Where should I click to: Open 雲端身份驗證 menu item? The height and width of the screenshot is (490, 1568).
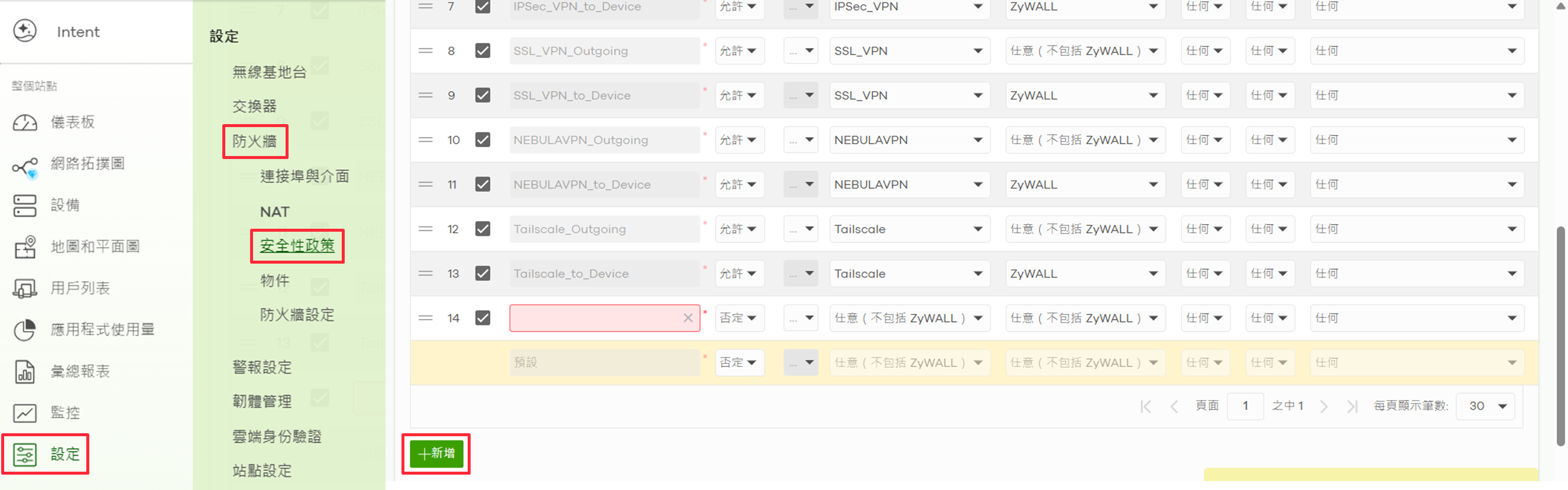click(276, 436)
